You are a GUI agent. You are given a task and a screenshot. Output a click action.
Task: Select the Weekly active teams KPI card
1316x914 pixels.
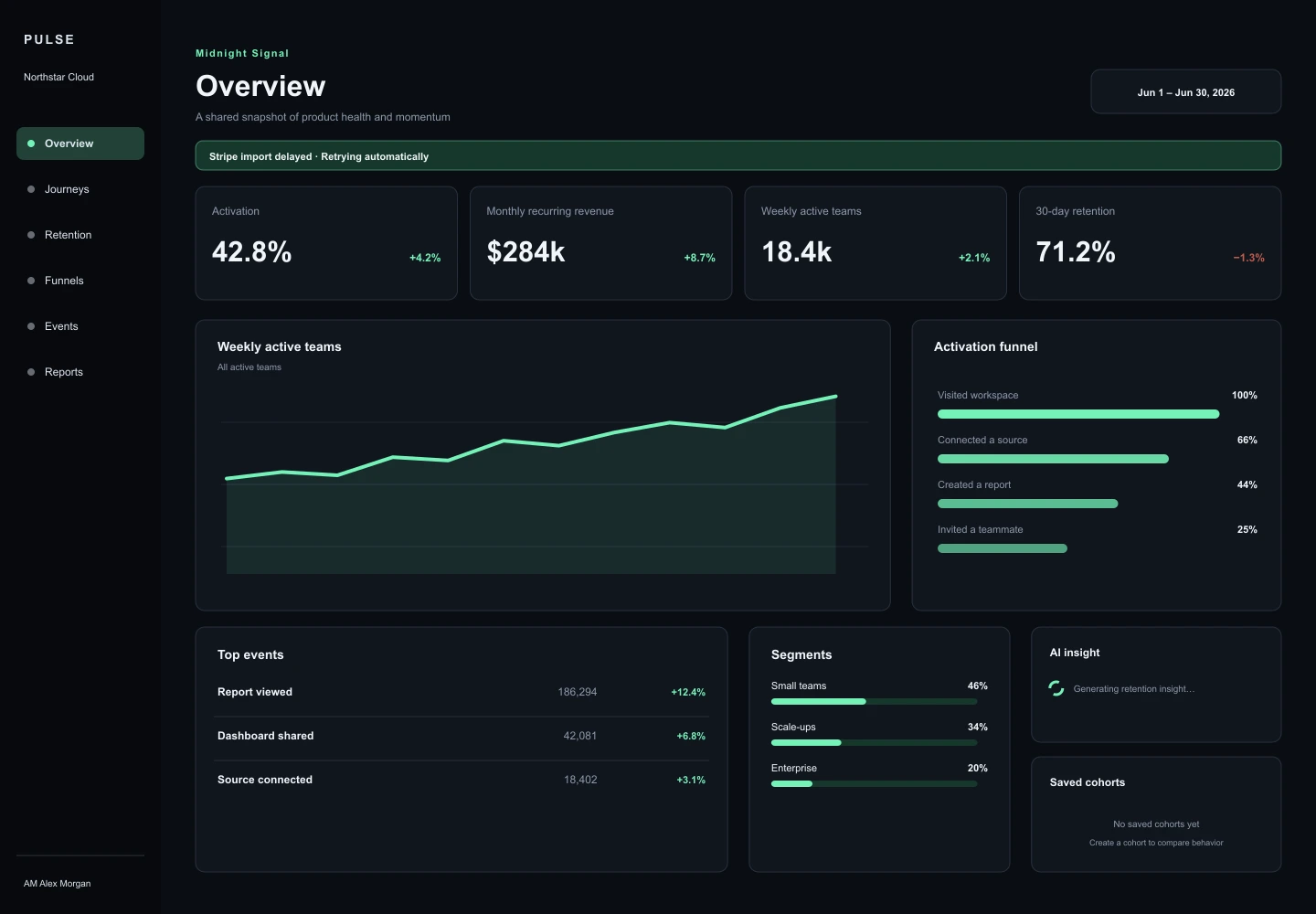coord(876,243)
